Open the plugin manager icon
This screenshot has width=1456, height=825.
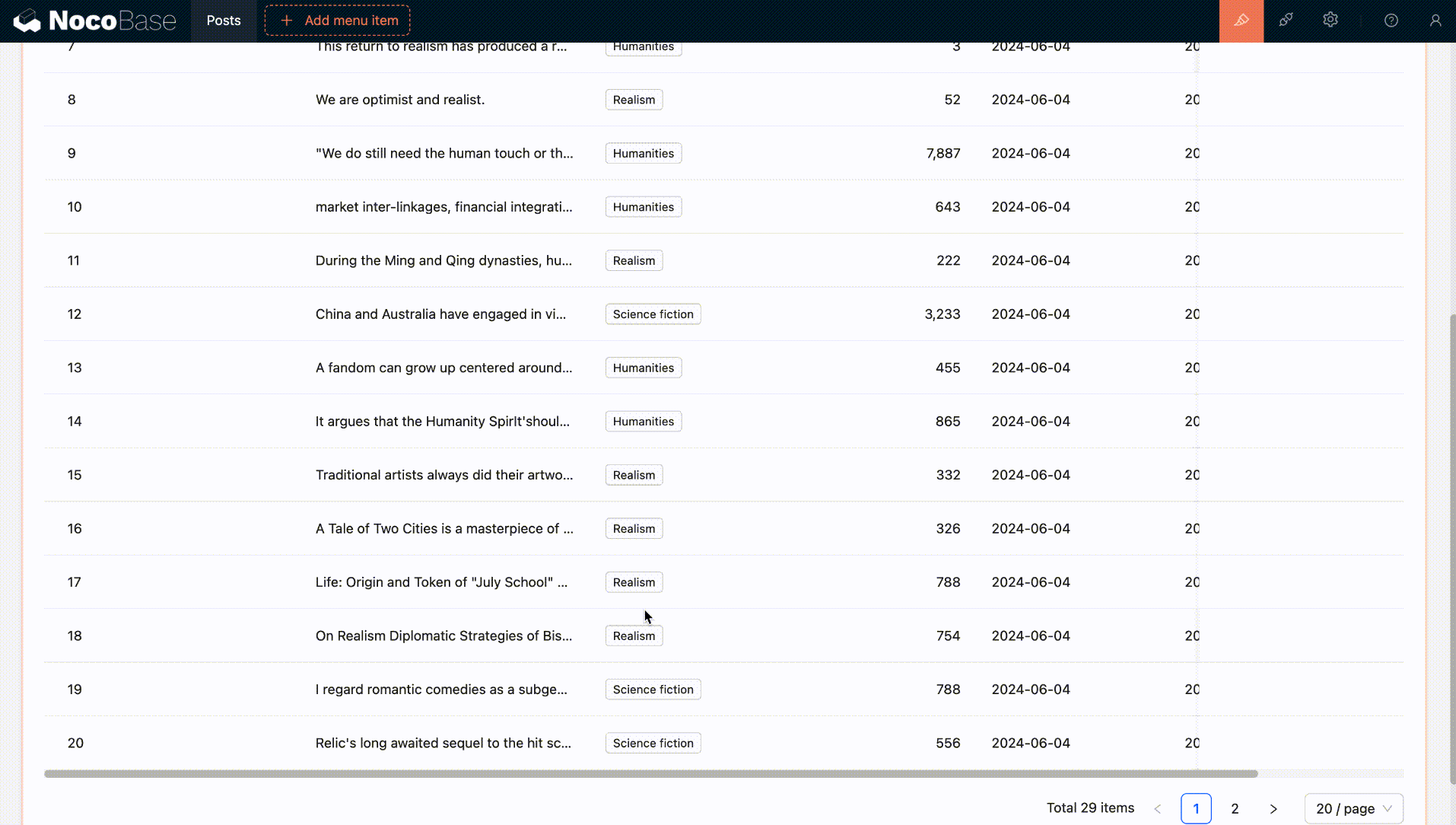coord(1286,21)
